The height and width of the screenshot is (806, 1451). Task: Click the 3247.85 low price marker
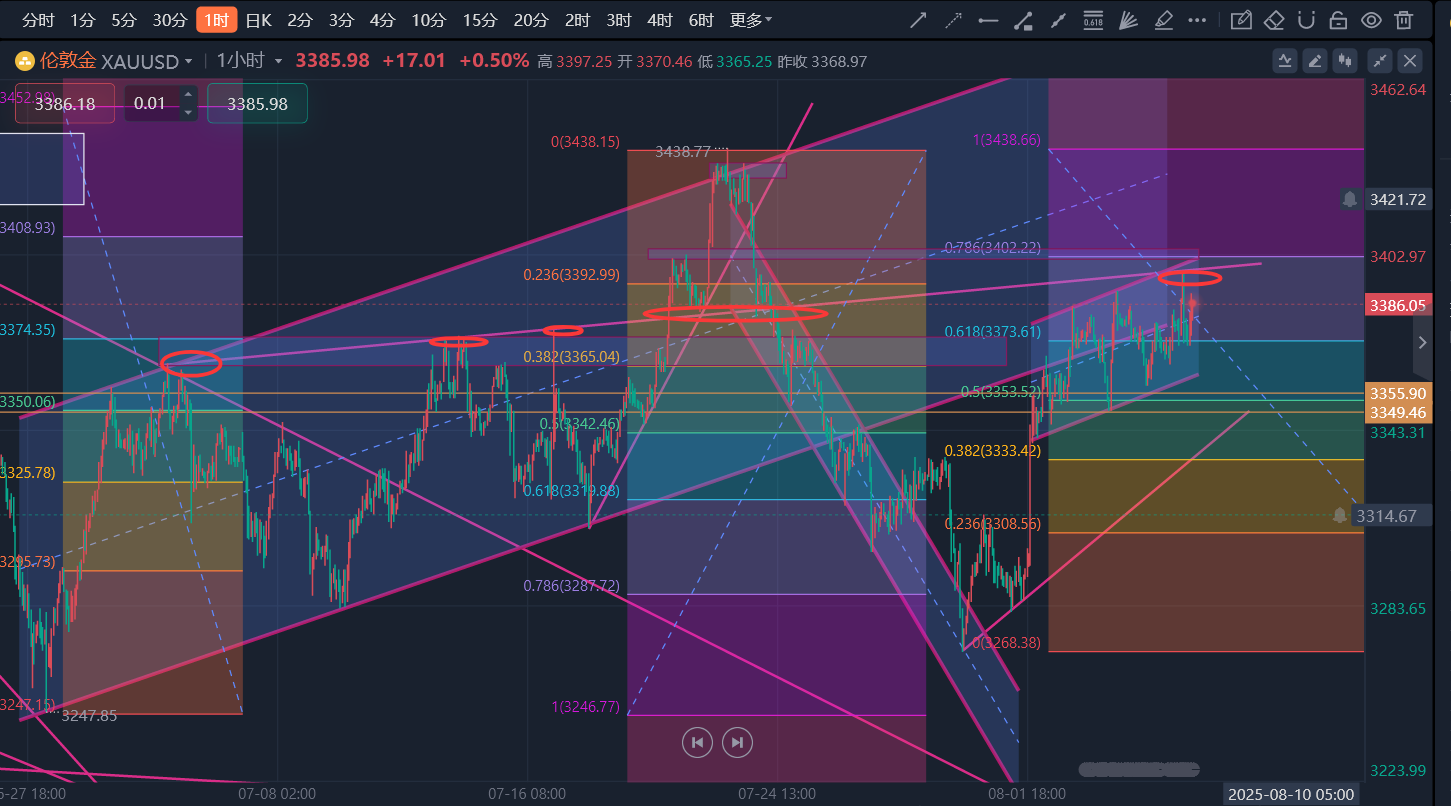89,715
